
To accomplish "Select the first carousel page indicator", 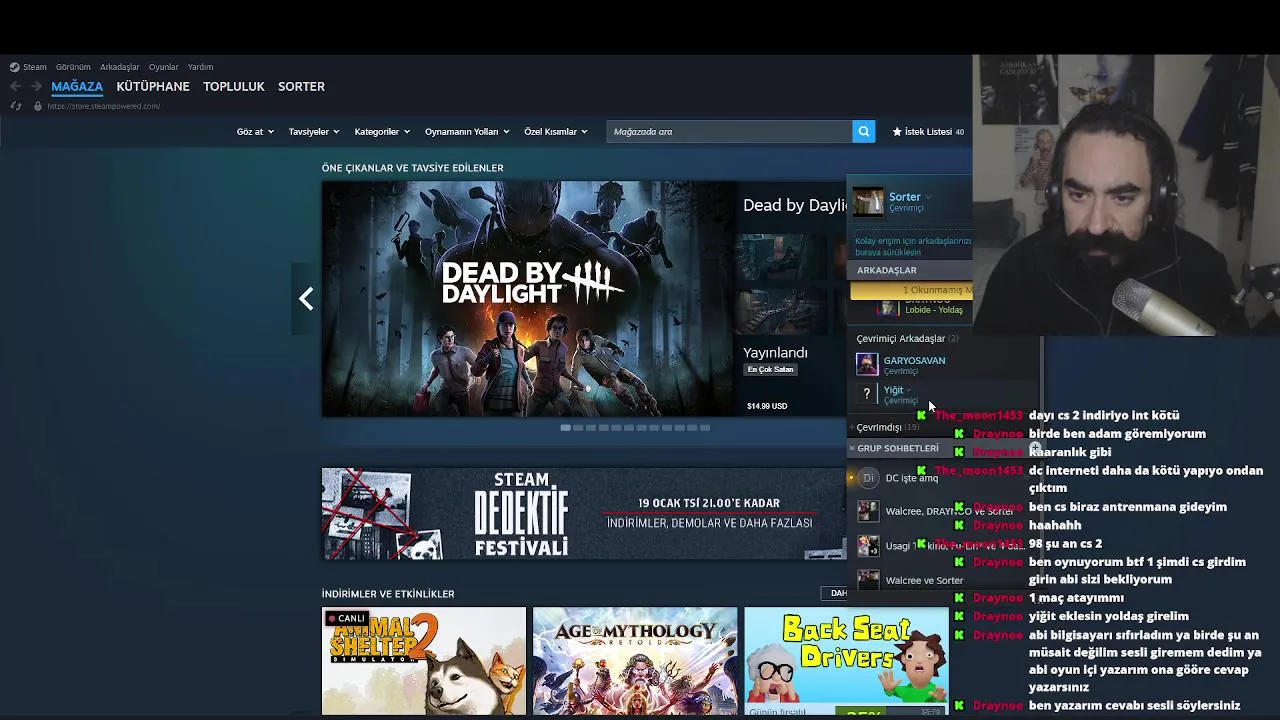I will click(565, 428).
